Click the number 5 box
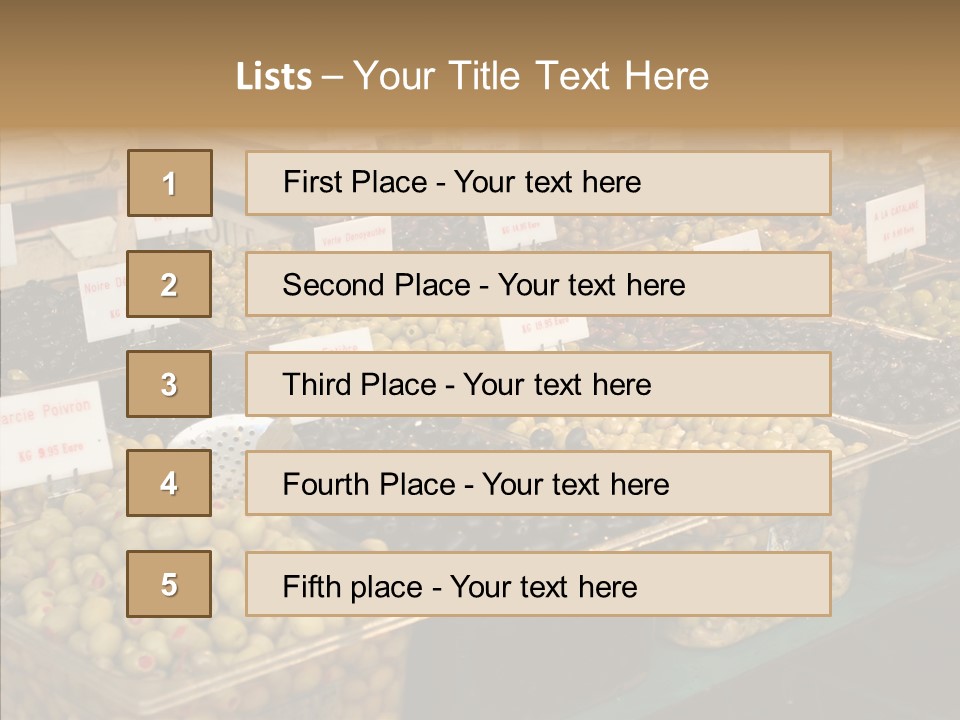960x720 pixels. click(169, 584)
